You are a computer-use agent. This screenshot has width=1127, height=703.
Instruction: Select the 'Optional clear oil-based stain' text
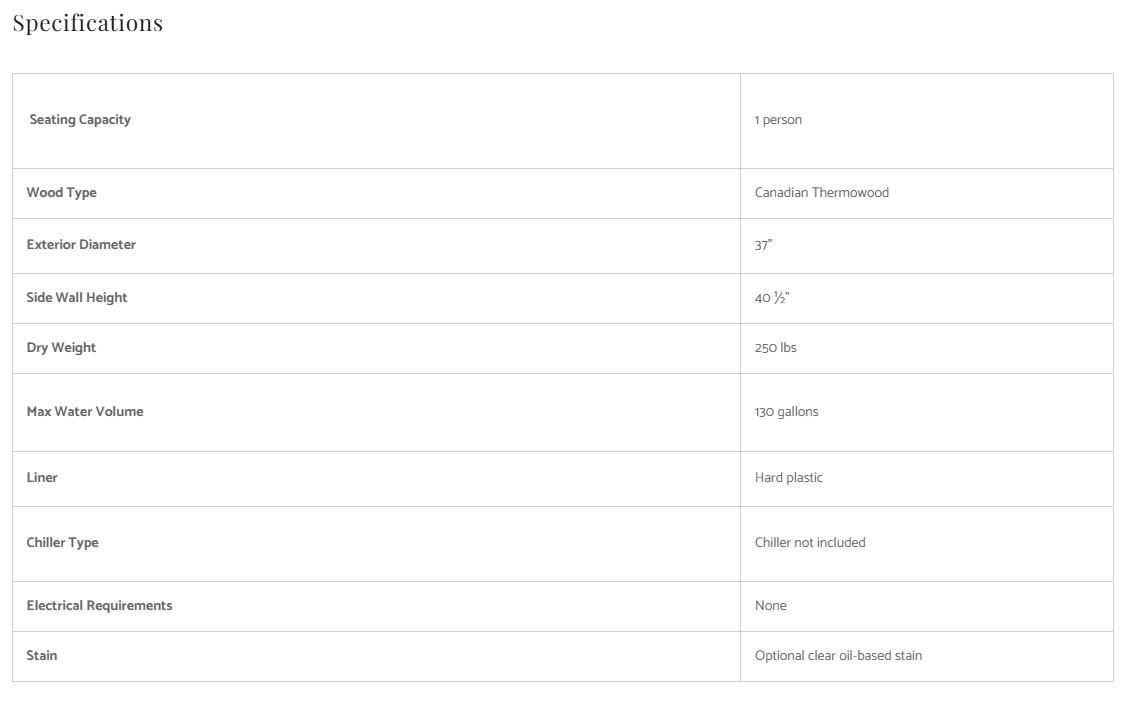pyautogui.click(x=838, y=656)
